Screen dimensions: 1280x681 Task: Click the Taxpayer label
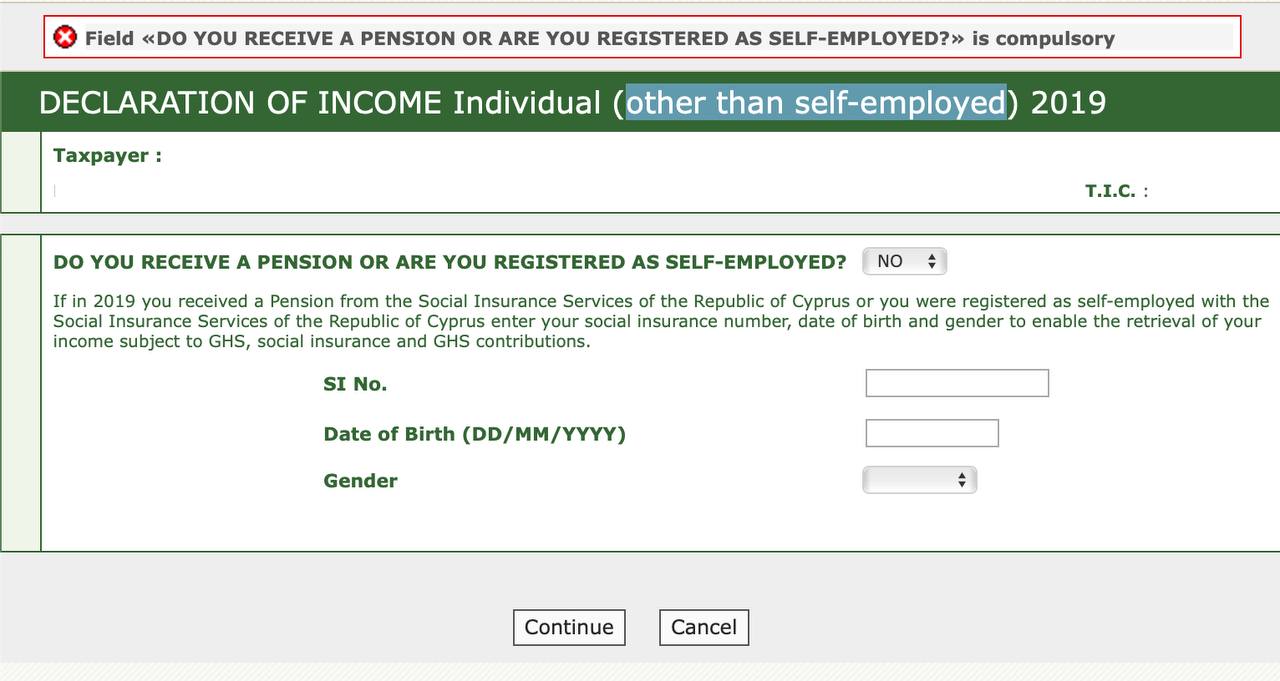coord(107,156)
